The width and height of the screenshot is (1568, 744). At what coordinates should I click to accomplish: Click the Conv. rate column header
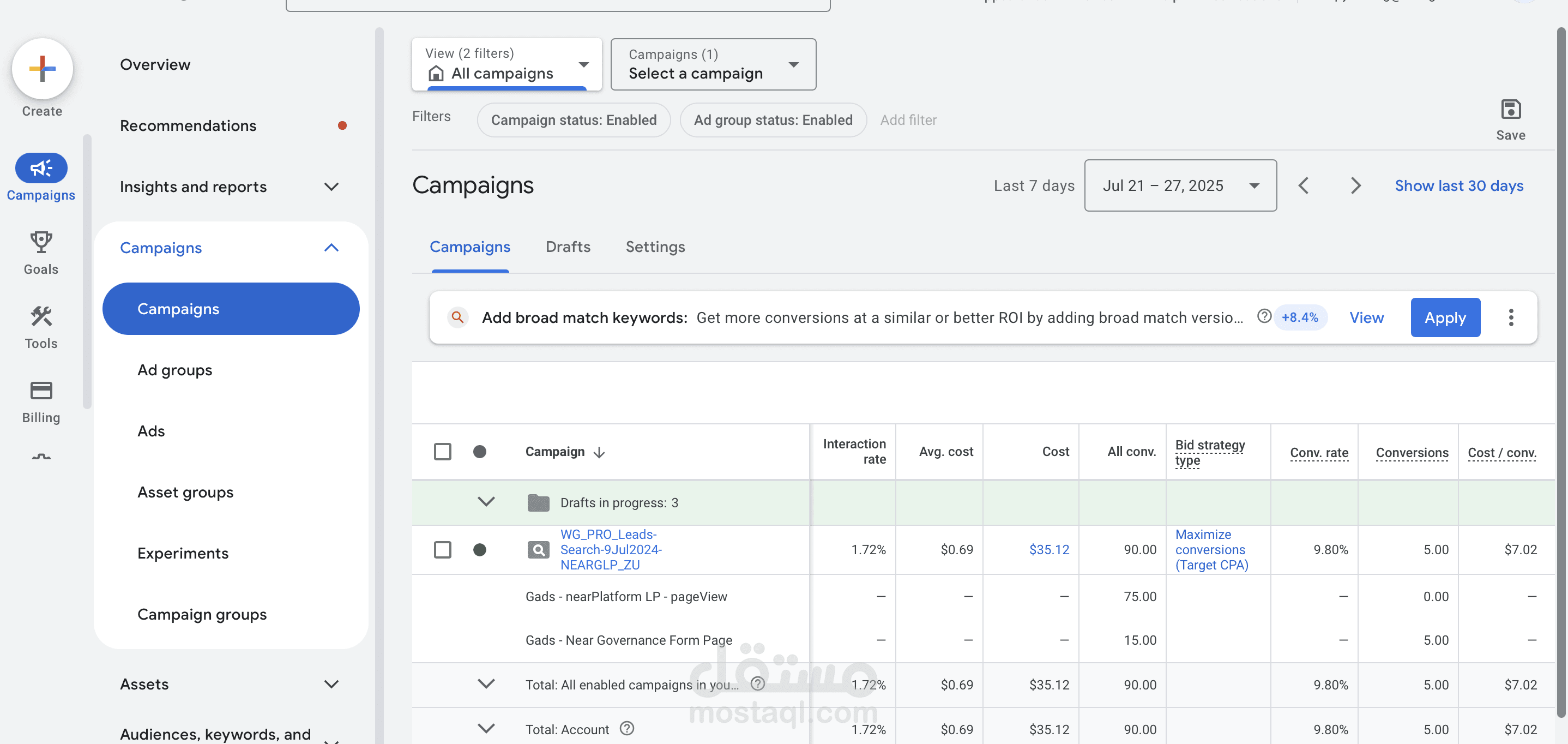pos(1318,452)
